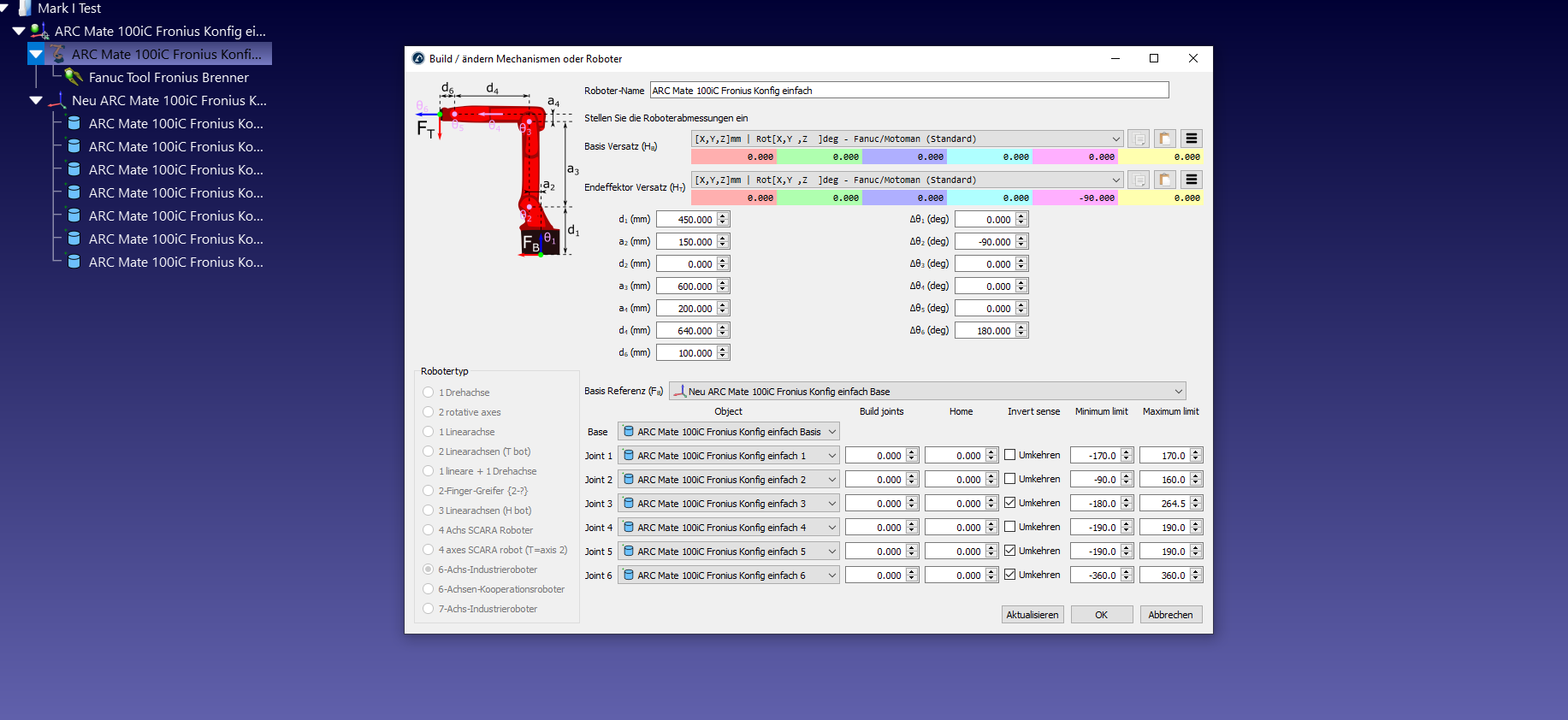The width and height of the screenshot is (1568, 720).
Task: Click the Aktualisieren button
Action: 1033,615
